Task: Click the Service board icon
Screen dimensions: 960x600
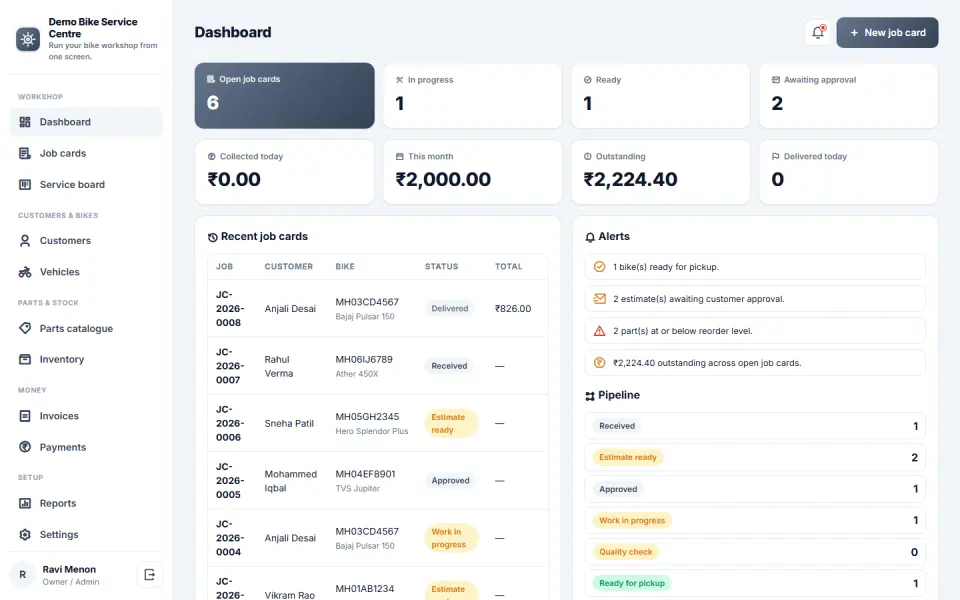Action: pyautogui.click(x=25, y=184)
